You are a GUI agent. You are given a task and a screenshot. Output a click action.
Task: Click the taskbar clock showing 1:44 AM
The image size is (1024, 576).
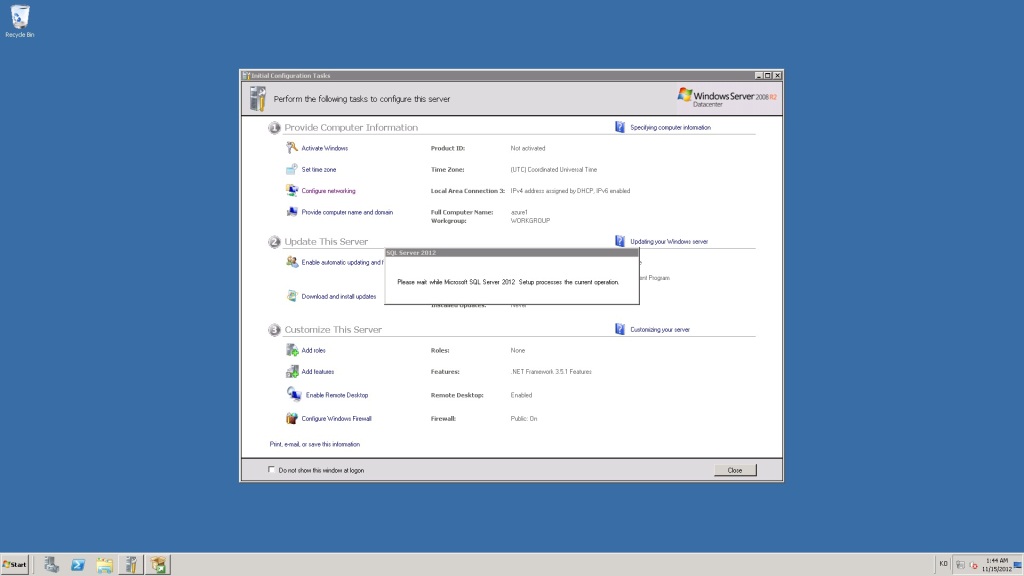(x=997, y=564)
